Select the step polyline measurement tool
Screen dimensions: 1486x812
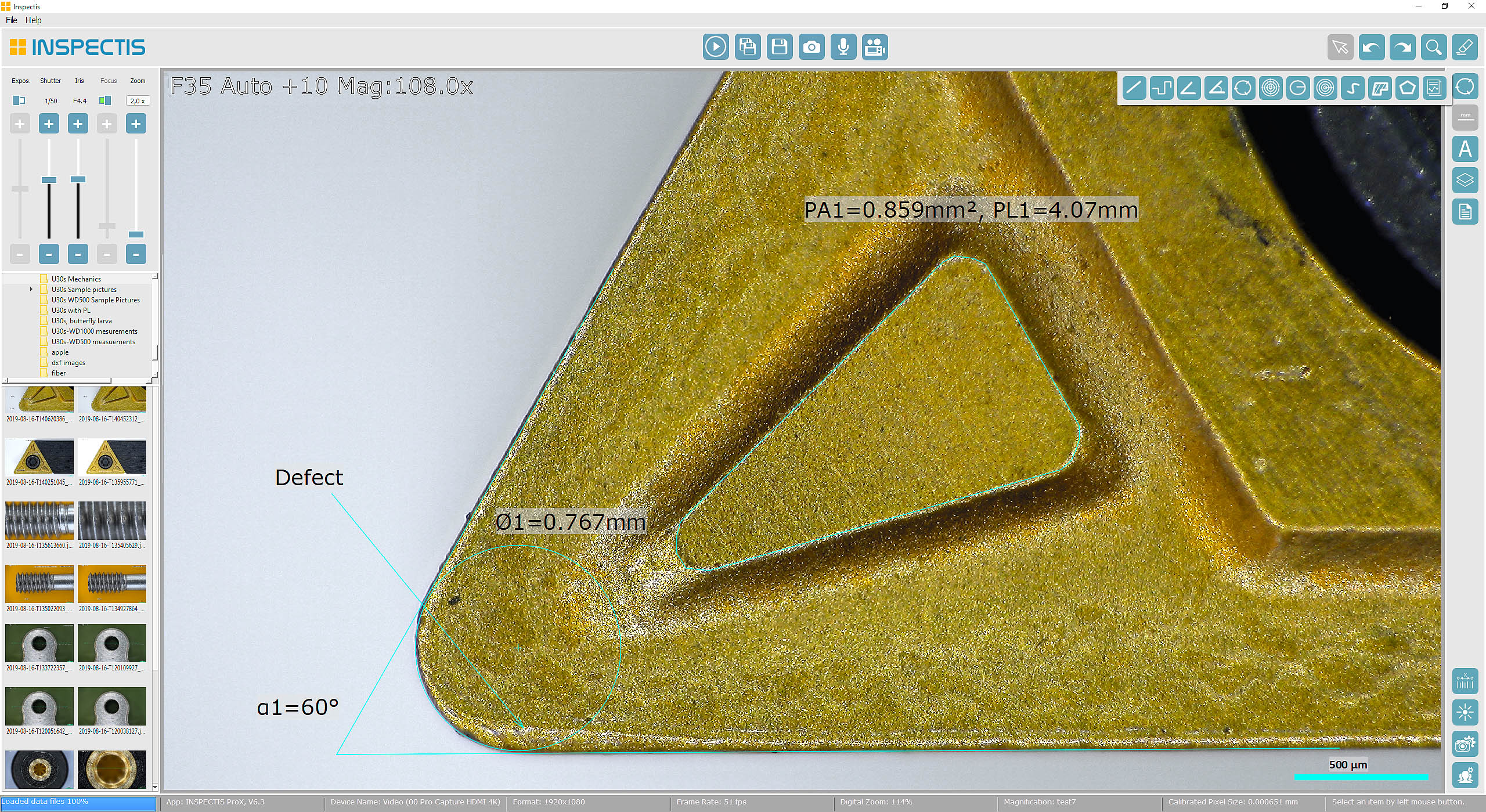(1162, 88)
